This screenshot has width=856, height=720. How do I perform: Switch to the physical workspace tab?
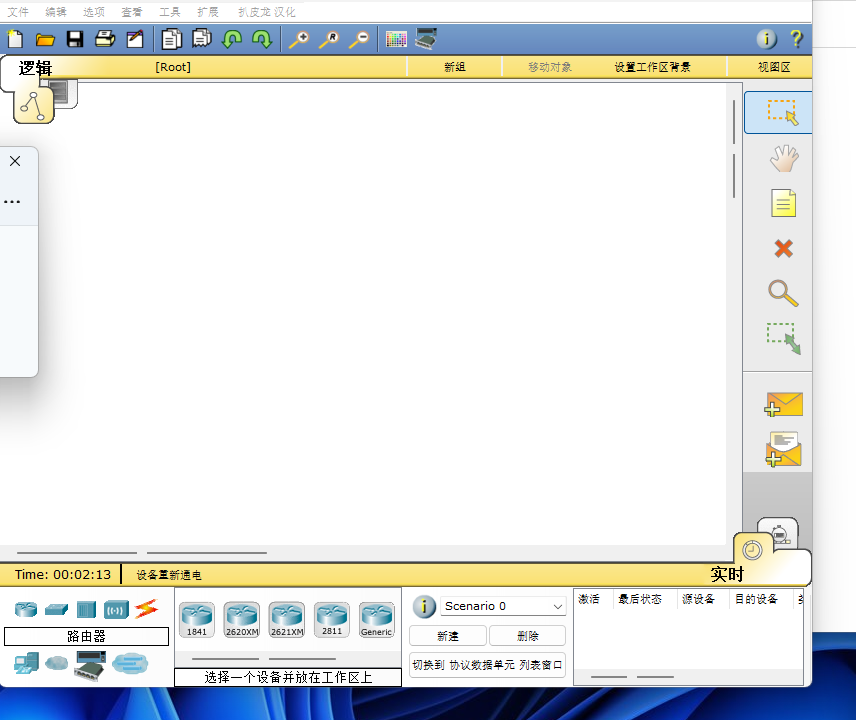(x=63, y=93)
